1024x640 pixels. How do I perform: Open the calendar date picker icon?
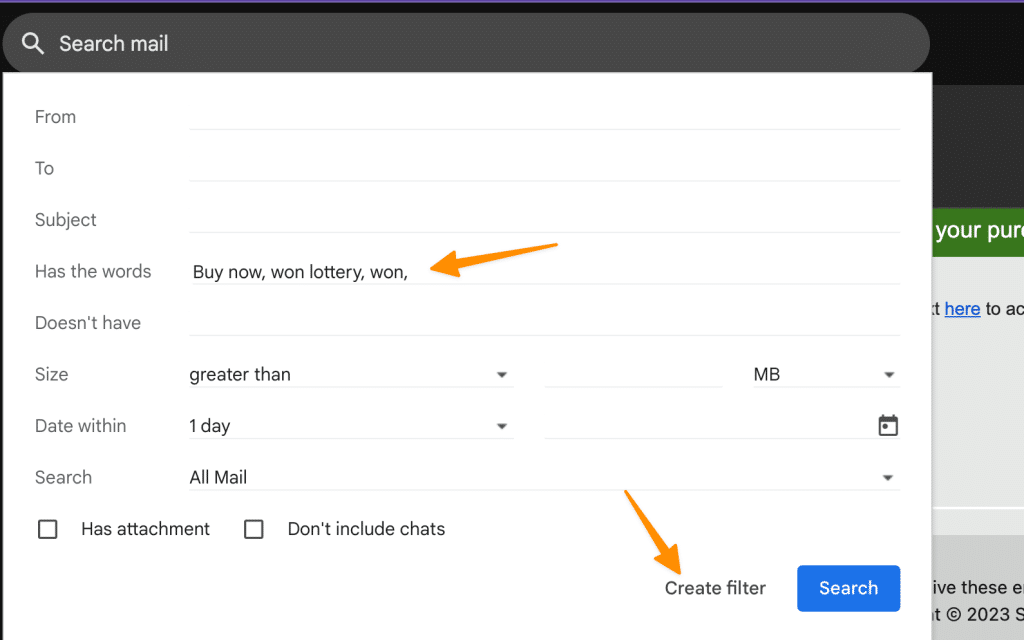(x=888, y=425)
